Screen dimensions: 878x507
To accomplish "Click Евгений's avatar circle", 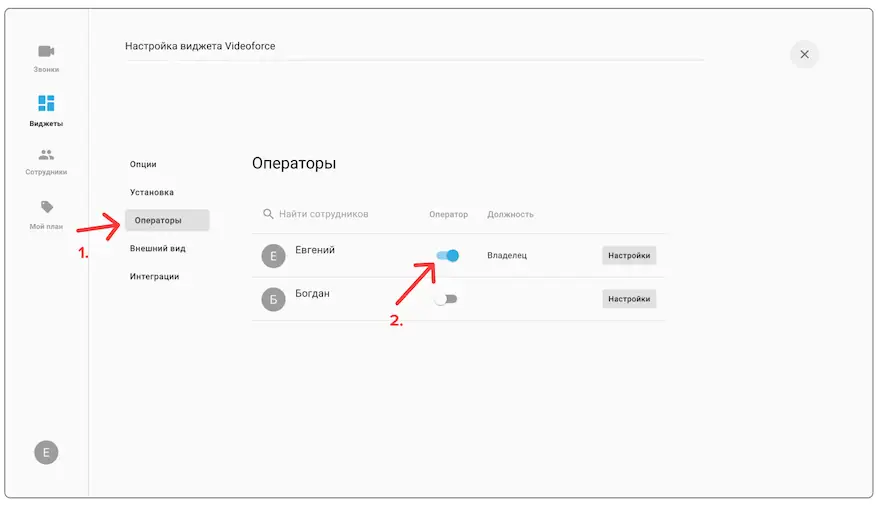I will point(273,256).
